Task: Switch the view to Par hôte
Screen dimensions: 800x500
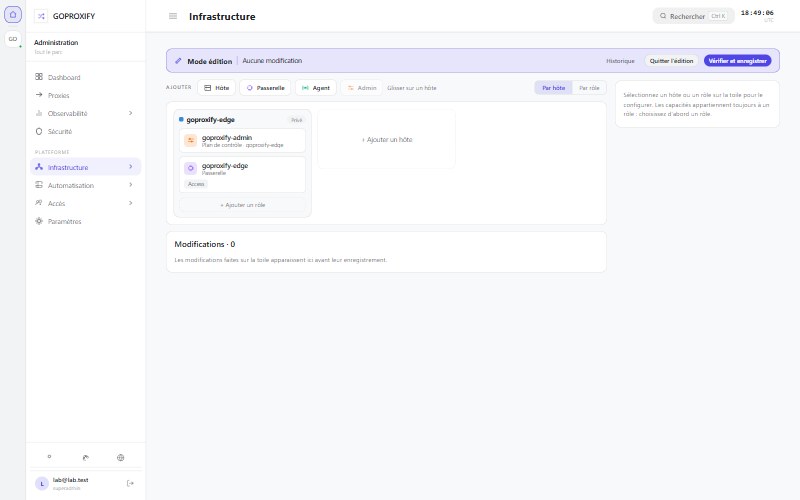Action: 554,88
